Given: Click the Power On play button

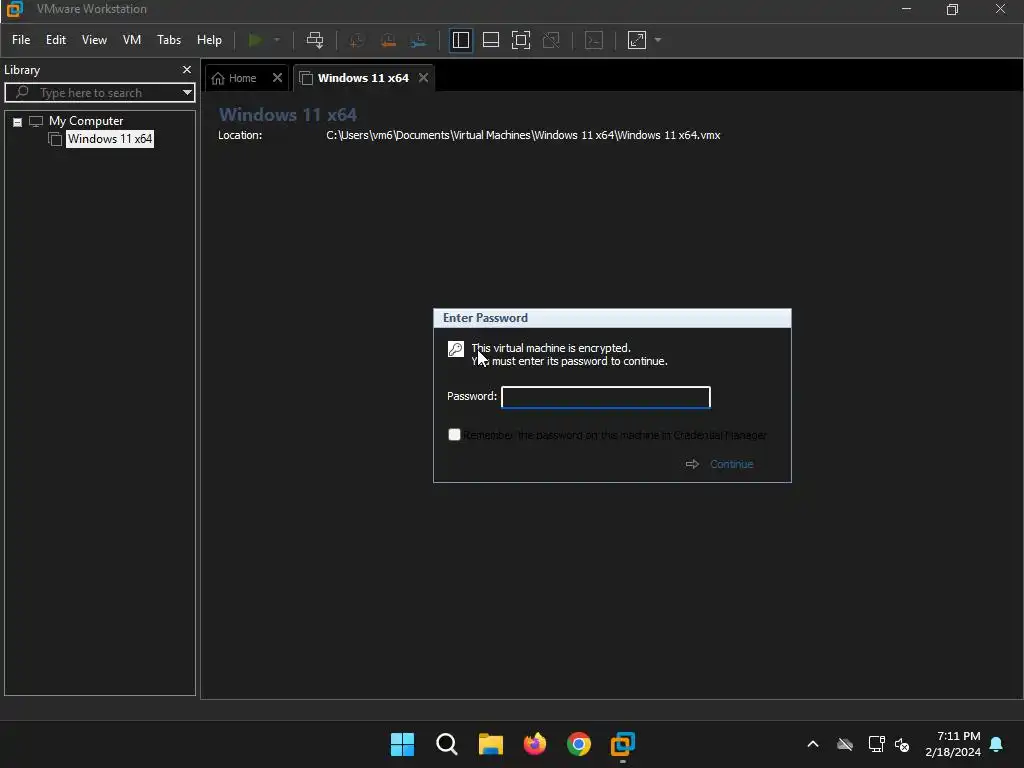Looking at the screenshot, I should coord(255,40).
